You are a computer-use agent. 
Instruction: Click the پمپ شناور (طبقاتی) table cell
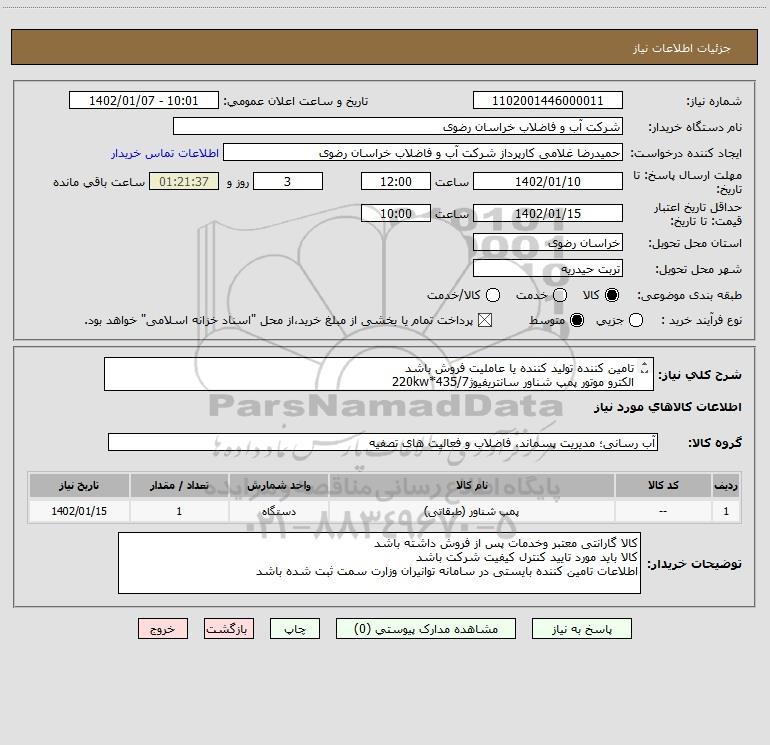pos(471,511)
